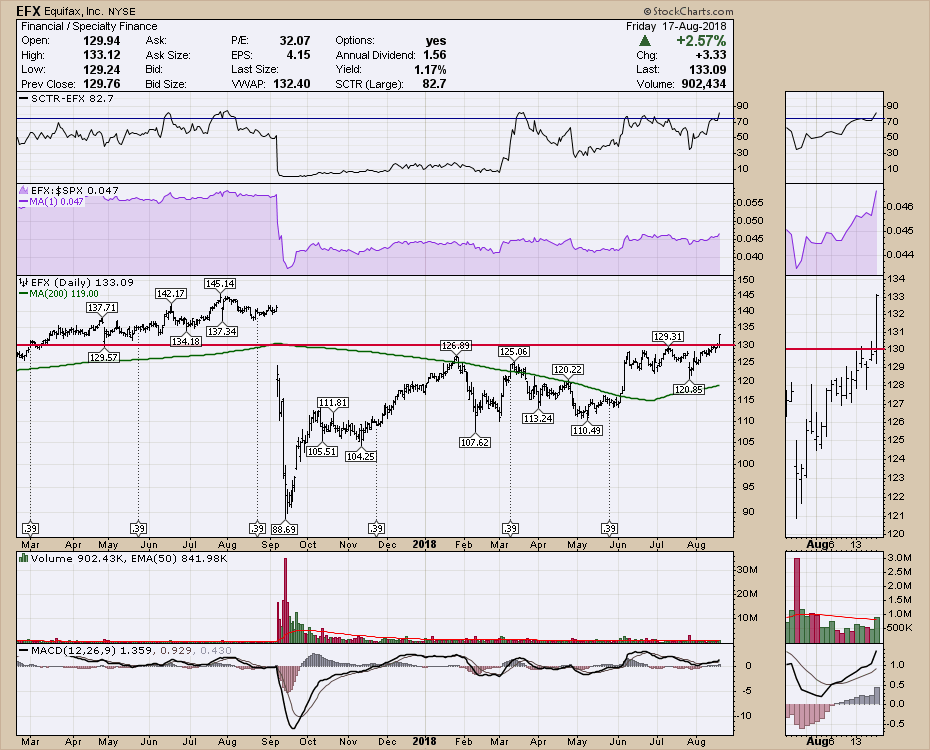Image resolution: width=930 pixels, height=750 pixels.
Task: Click the MA(1) 0.047 legend label
Action: point(52,202)
